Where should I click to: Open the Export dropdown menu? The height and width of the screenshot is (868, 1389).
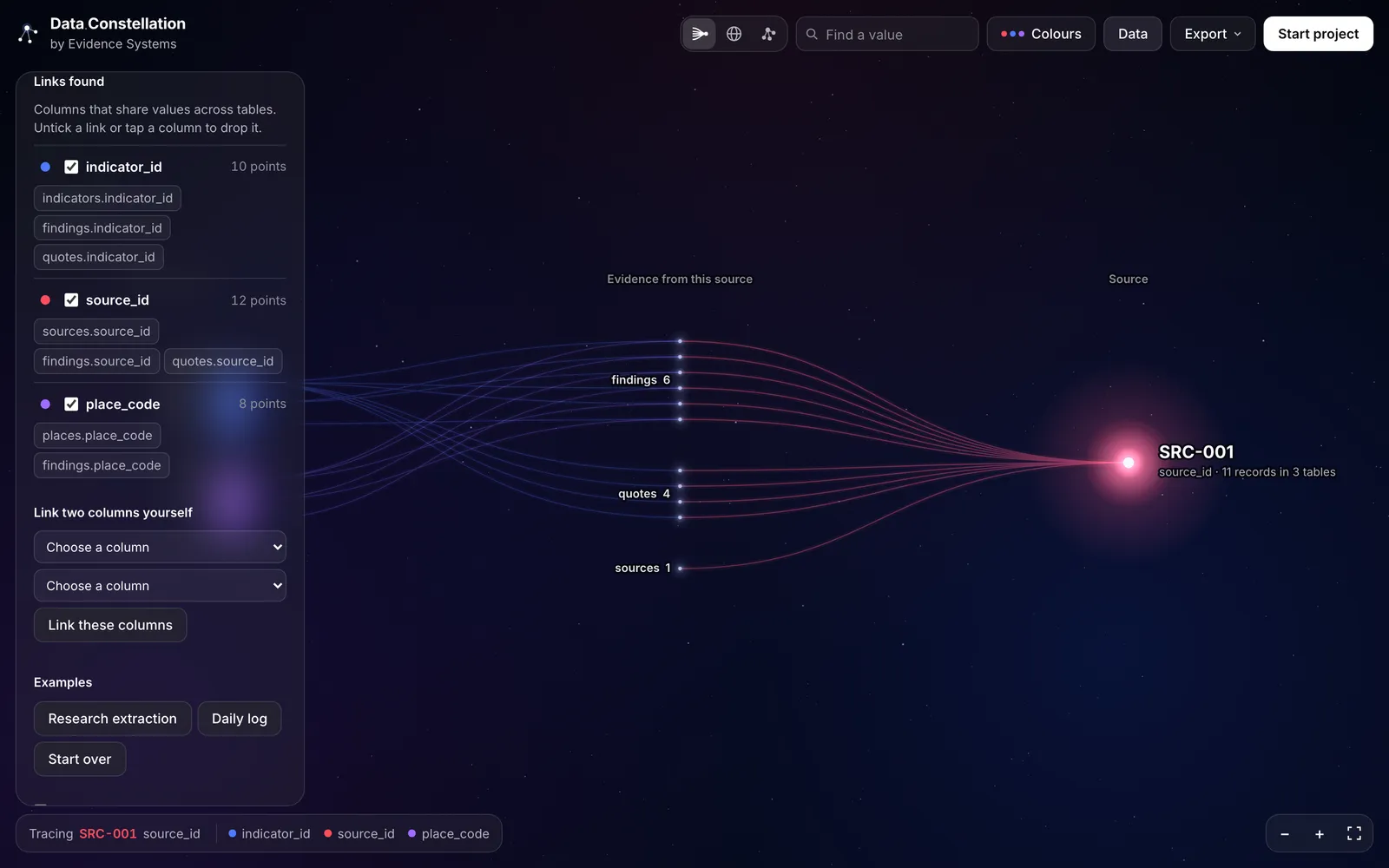[x=1213, y=34]
